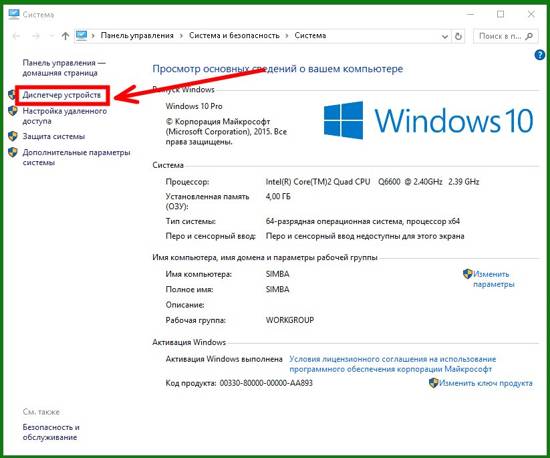This screenshot has height=458, width=550.
Task: Click the forward arrow navigation icon
Action: [x=36, y=36]
